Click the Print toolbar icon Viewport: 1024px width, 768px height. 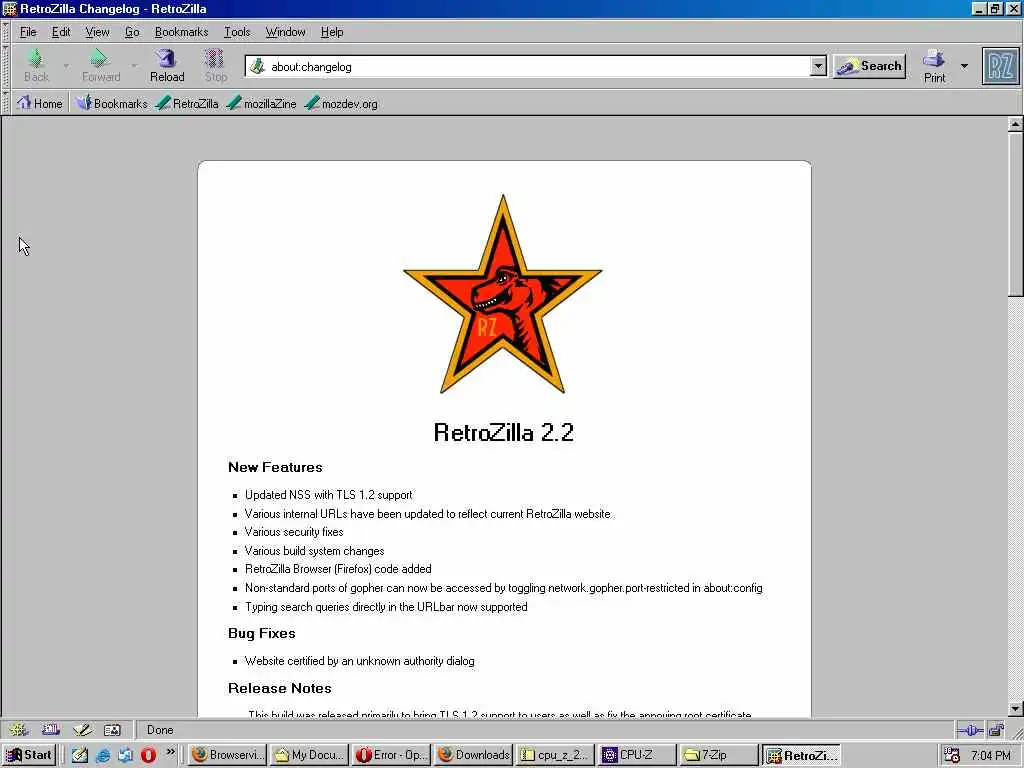point(934,66)
